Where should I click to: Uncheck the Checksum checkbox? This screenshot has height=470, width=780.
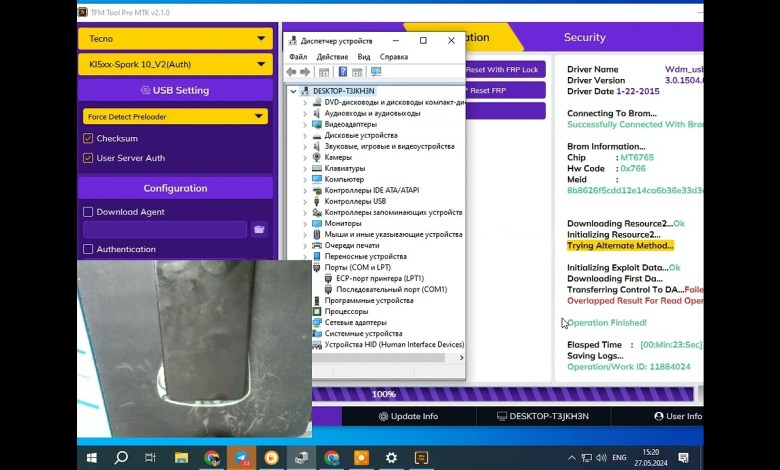(88, 138)
